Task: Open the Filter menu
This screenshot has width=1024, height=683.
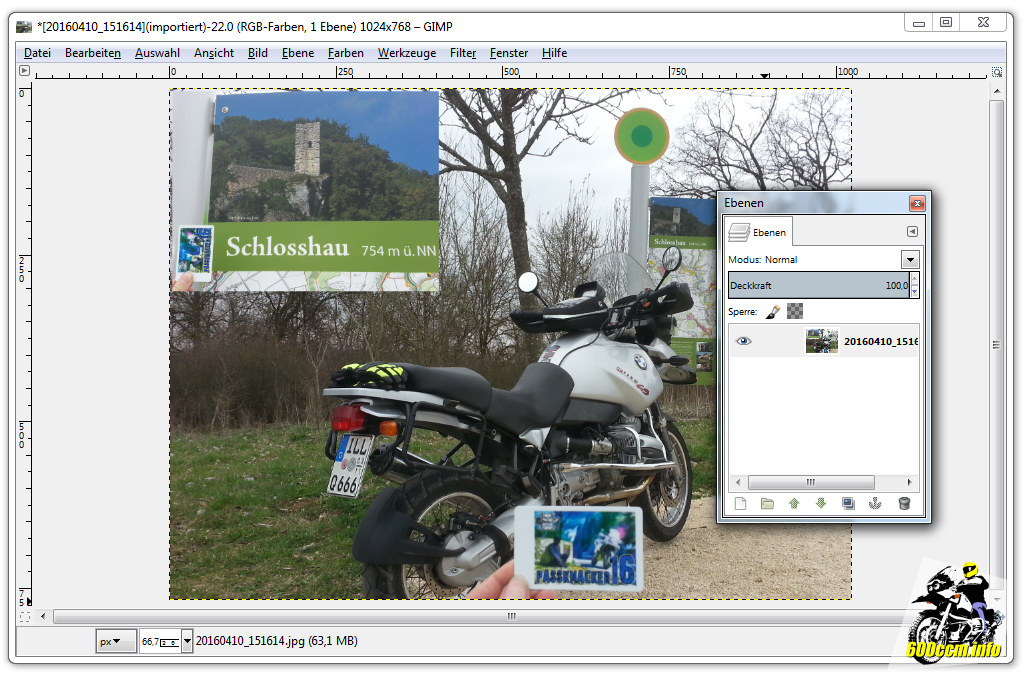Action: click(462, 53)
